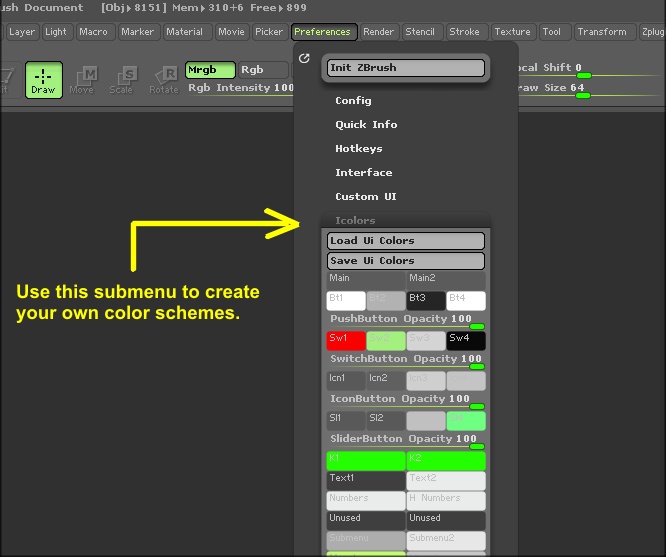
Task: Pick the red Sw1 swatch
Action: click(346, 341)
